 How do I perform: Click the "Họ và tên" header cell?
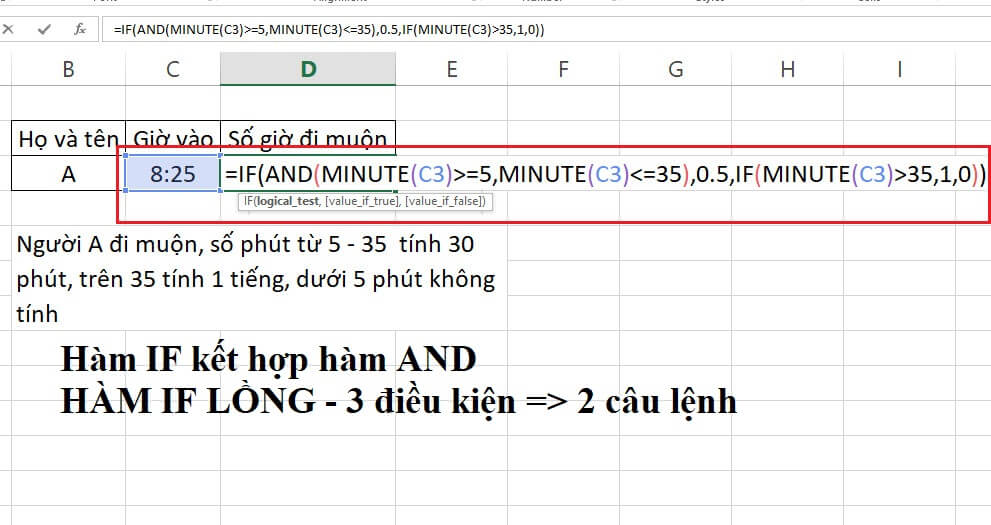coord(68,138)
